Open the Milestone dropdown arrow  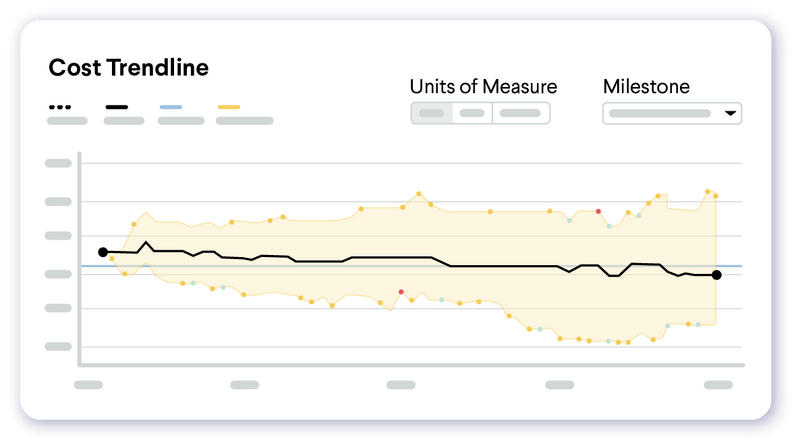(730, 113)
